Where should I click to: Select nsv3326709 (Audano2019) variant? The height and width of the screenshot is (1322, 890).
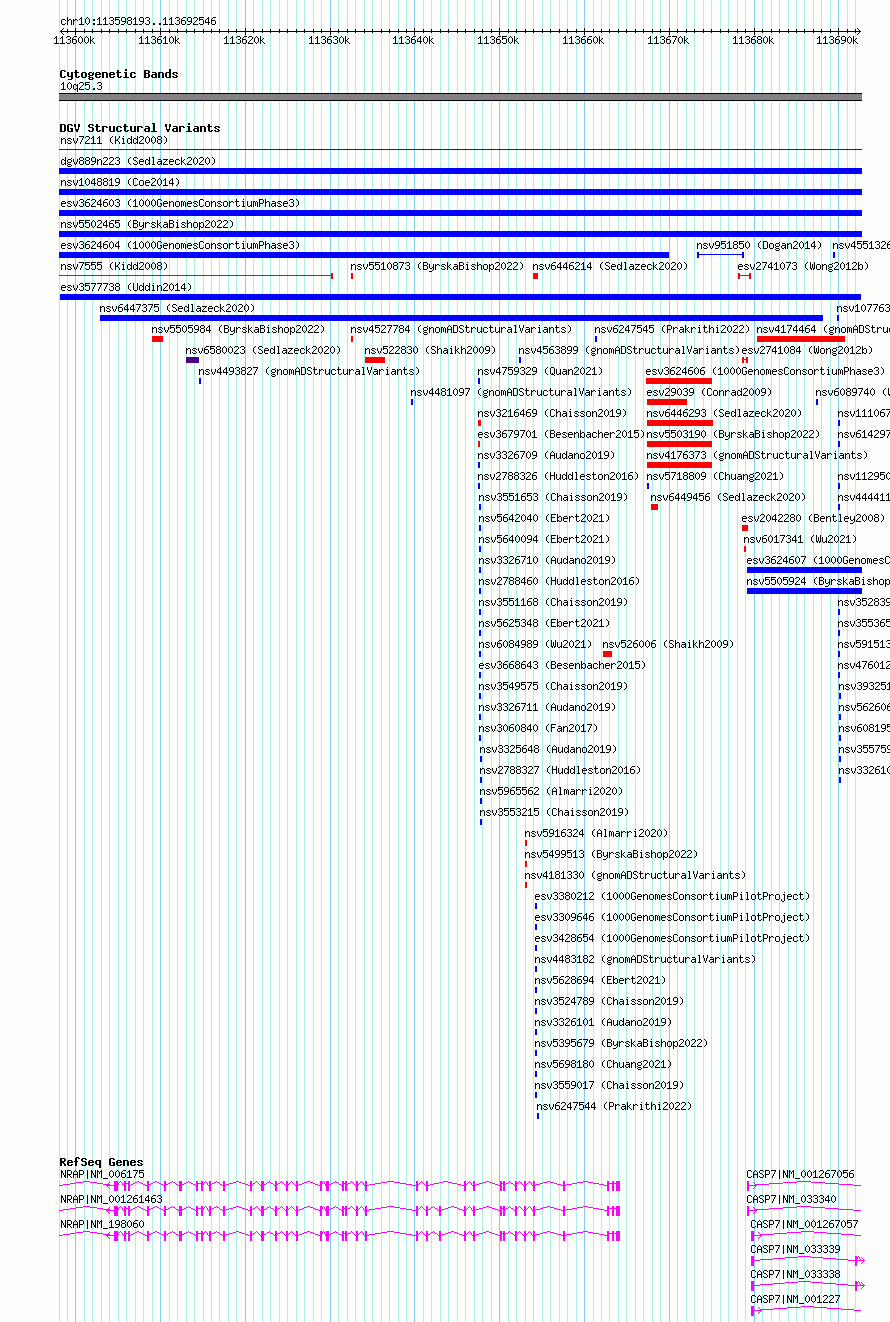point(546,455)
